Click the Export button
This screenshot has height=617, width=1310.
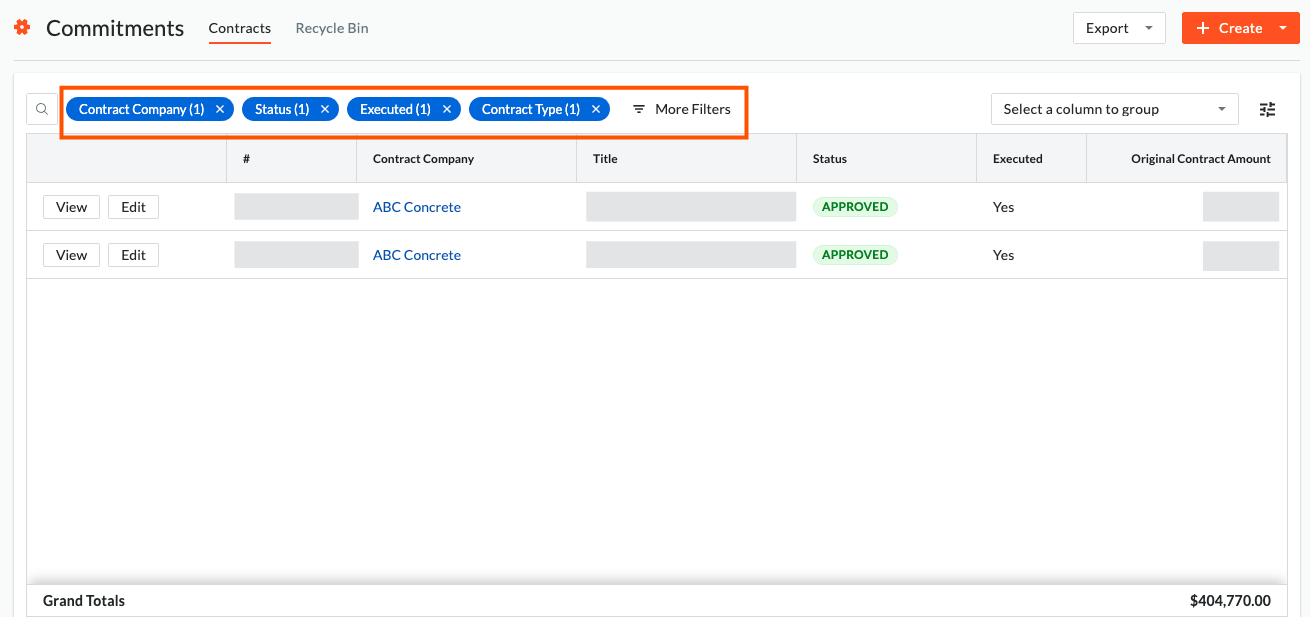[1107, 27]
